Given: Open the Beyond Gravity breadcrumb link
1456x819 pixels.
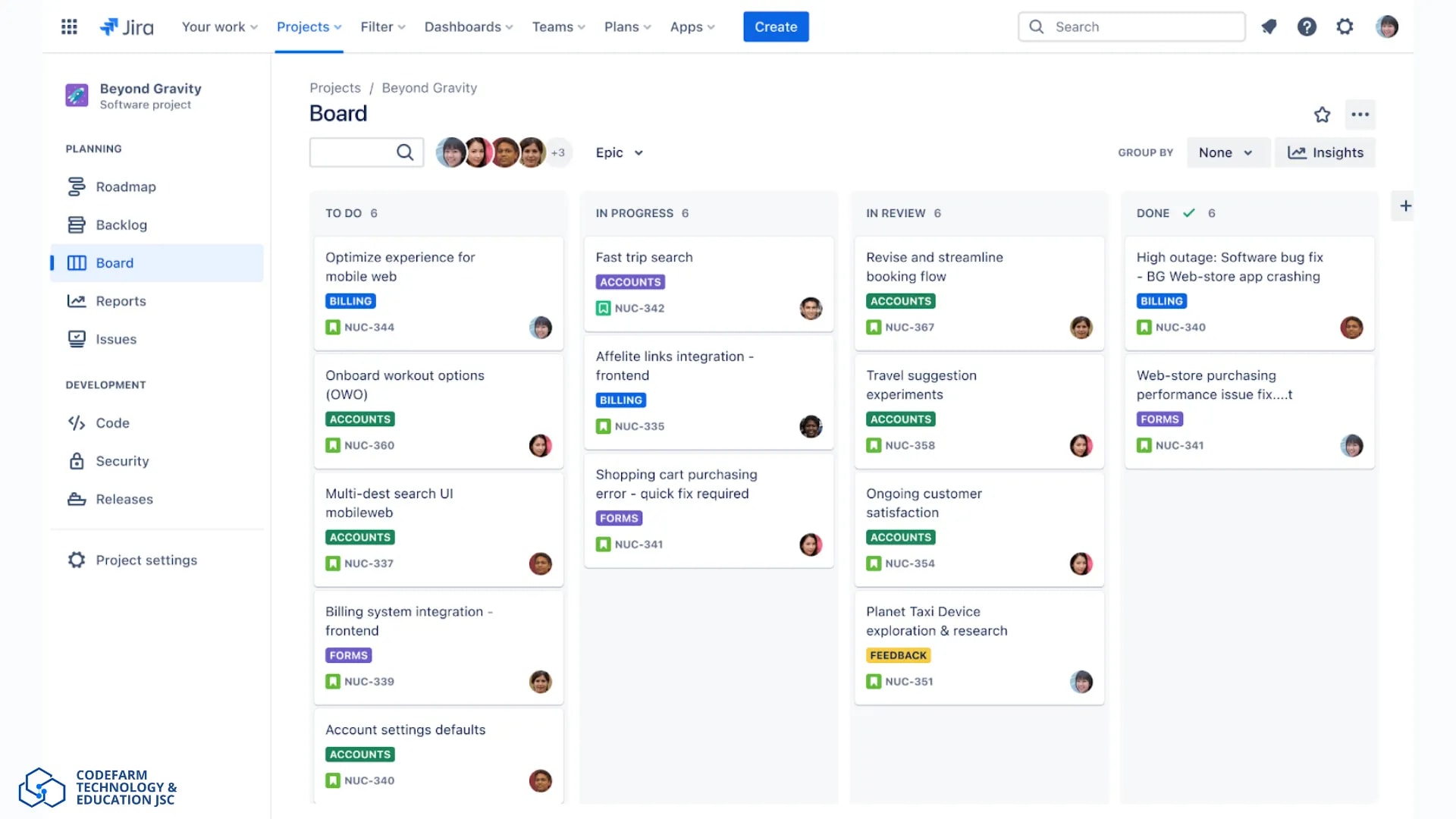Looking at the screenshot, I should (429, 87).
